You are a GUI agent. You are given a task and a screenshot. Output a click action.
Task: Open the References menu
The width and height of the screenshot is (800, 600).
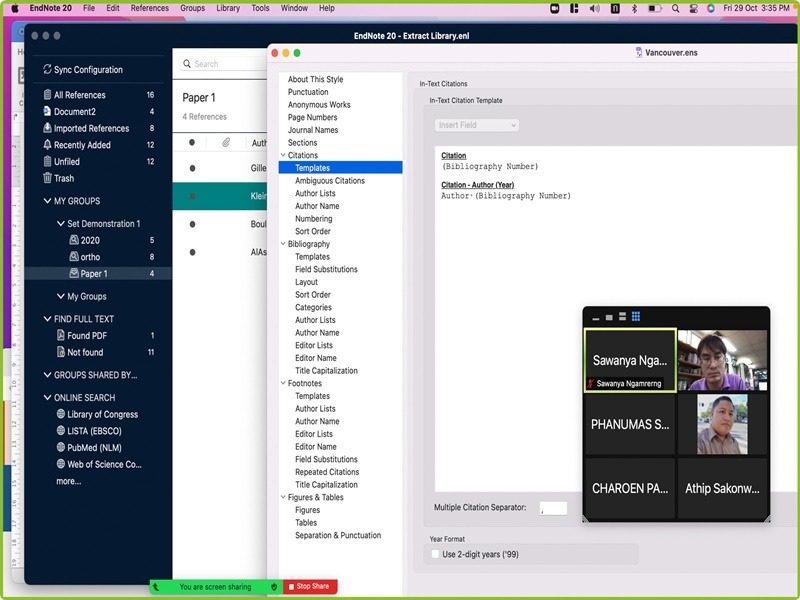(x=150, y=8)
